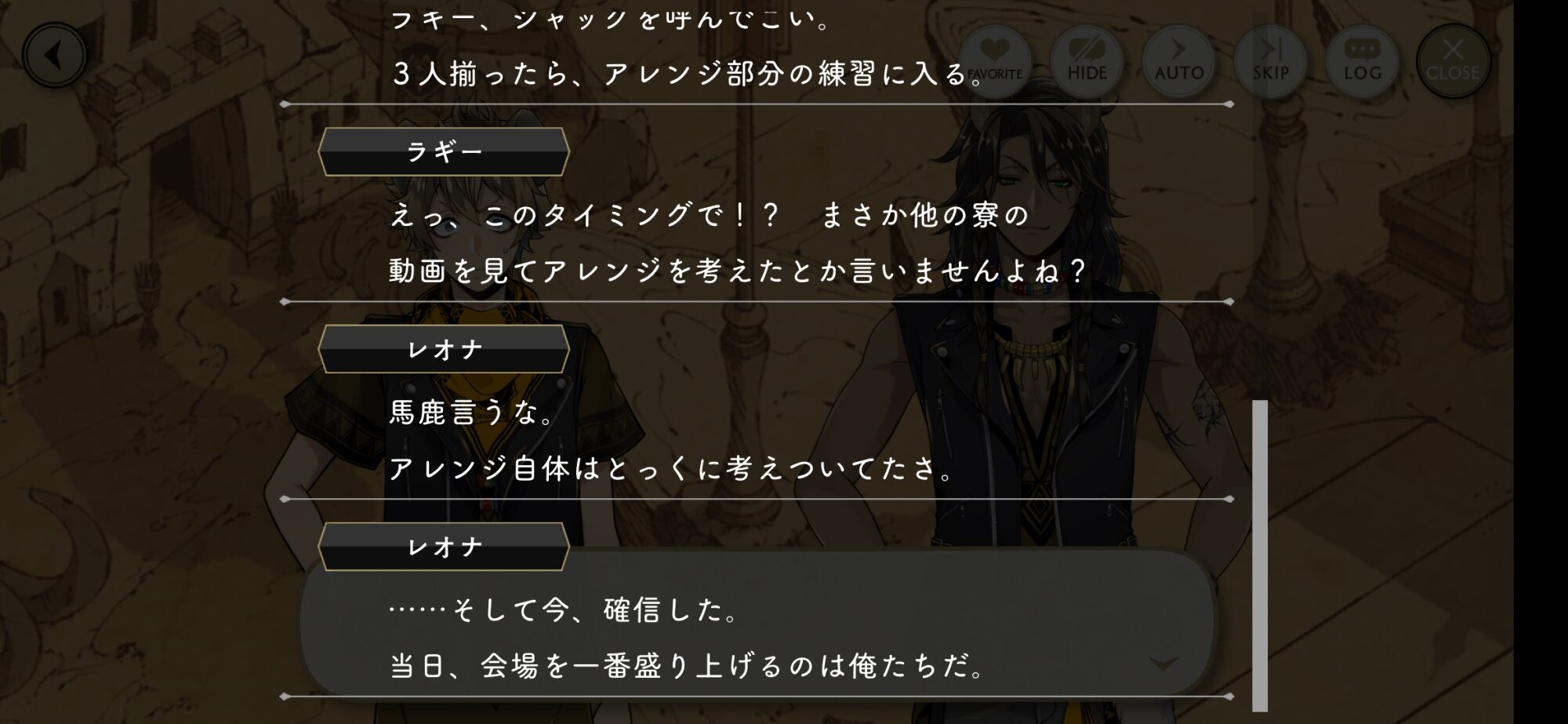Select the first レオナ name tag
The width and height of the screenshot is (1568, 724).
click(x=444, y=349)
